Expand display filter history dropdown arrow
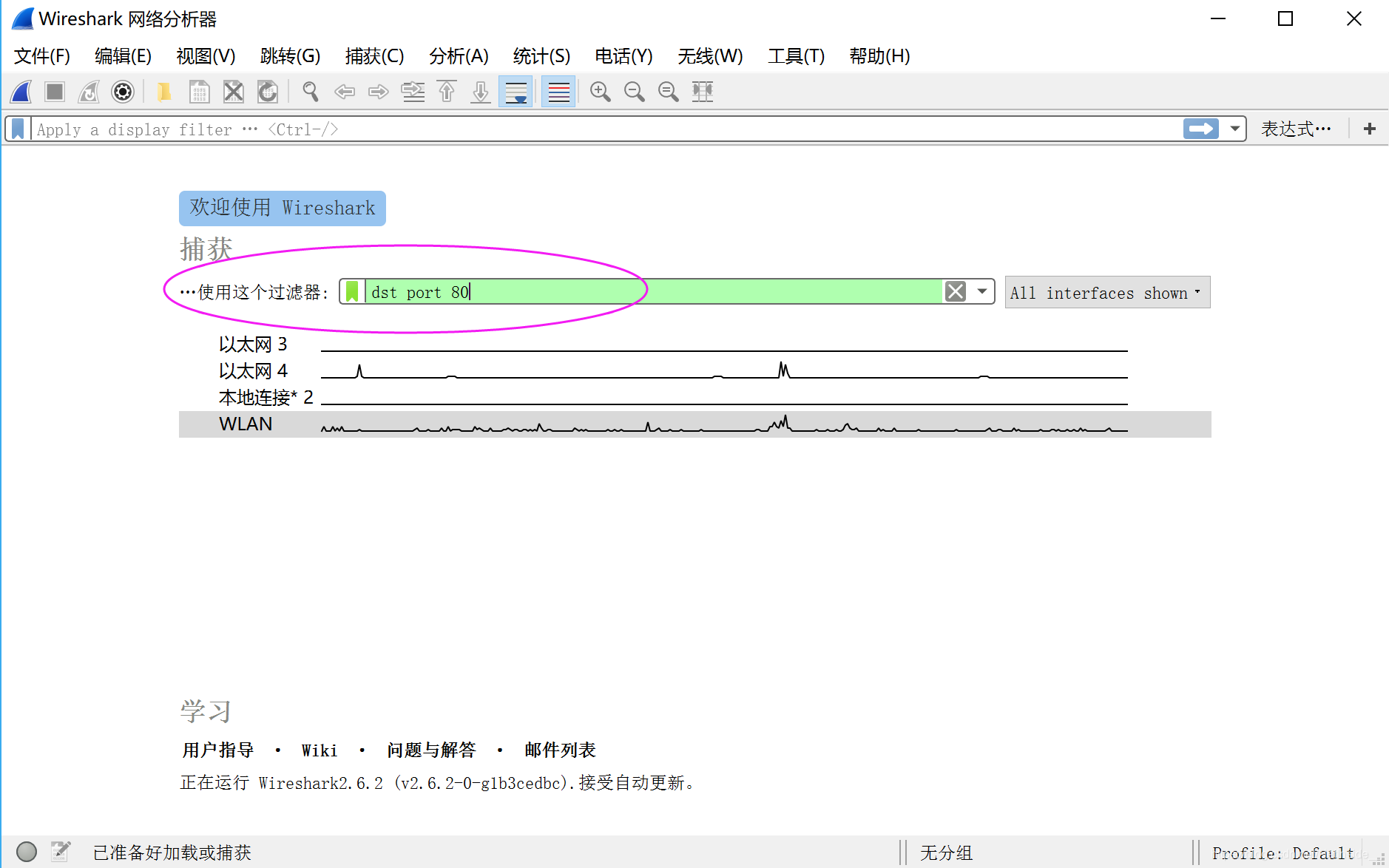 pos(1234,129)
